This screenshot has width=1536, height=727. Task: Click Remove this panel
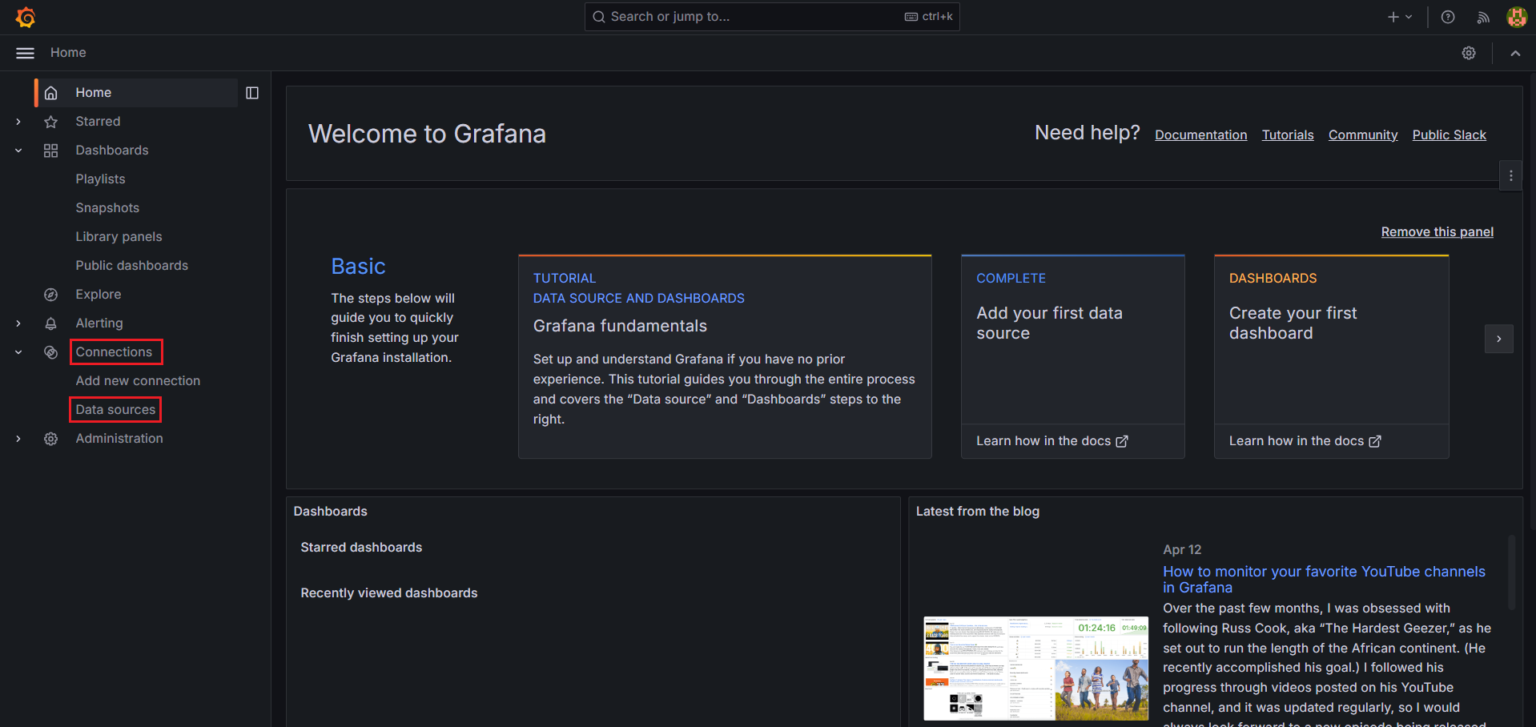[1437, 231]
